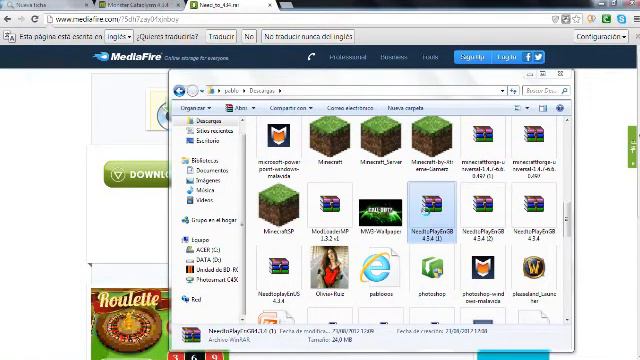Screen dimensions: 640x360
Task: Click the browser back button
Action: (x=7, y=19)
